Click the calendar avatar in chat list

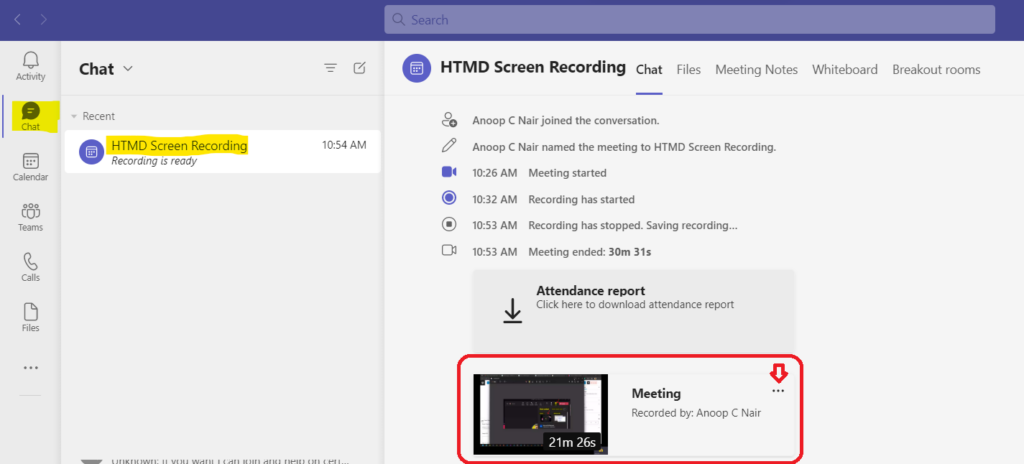[91, 152]
